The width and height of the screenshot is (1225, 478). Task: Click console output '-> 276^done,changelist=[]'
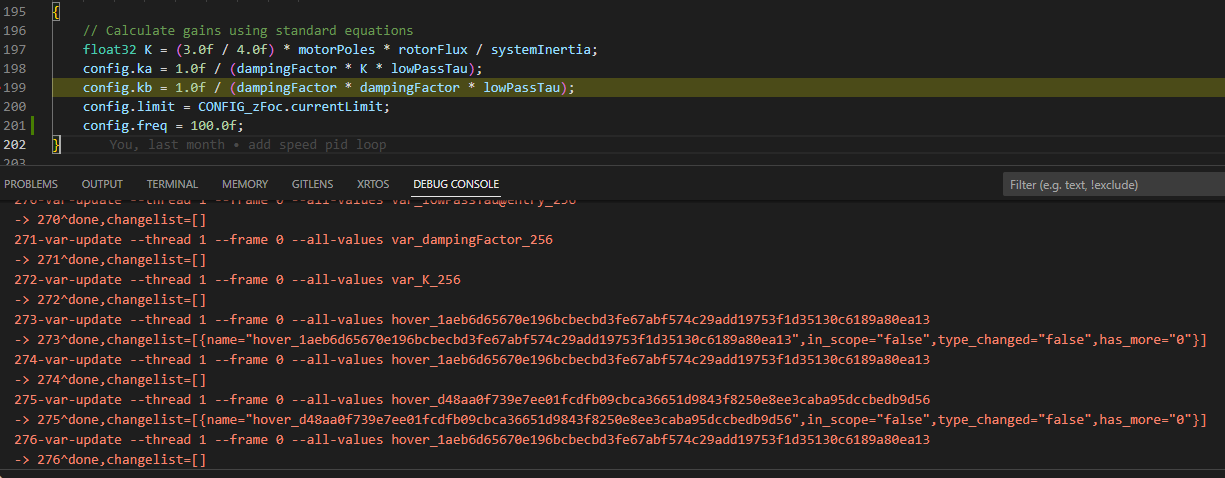110,460
